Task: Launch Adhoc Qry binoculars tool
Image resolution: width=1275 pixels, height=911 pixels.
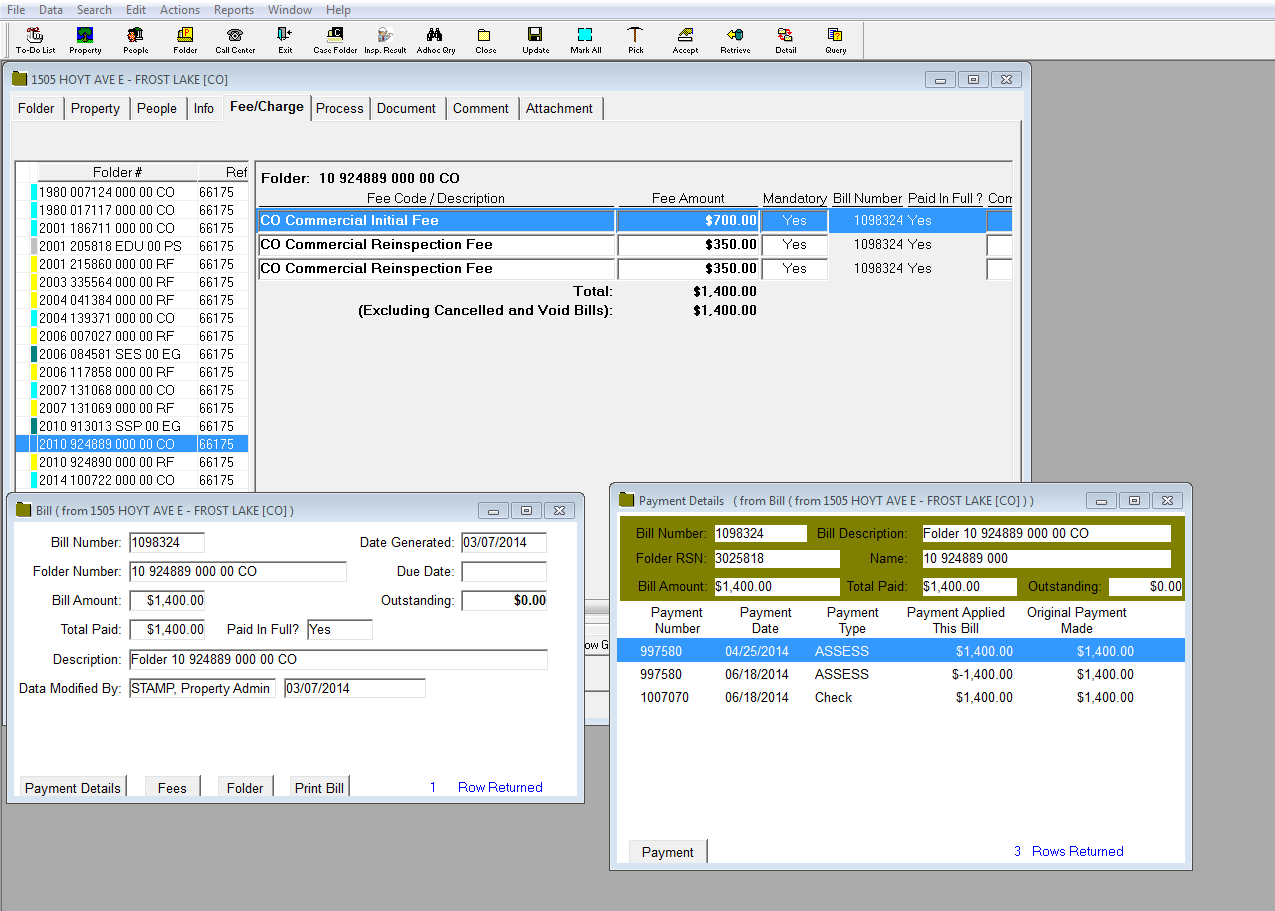Action: pyautogui.click(x=435, y=40)
